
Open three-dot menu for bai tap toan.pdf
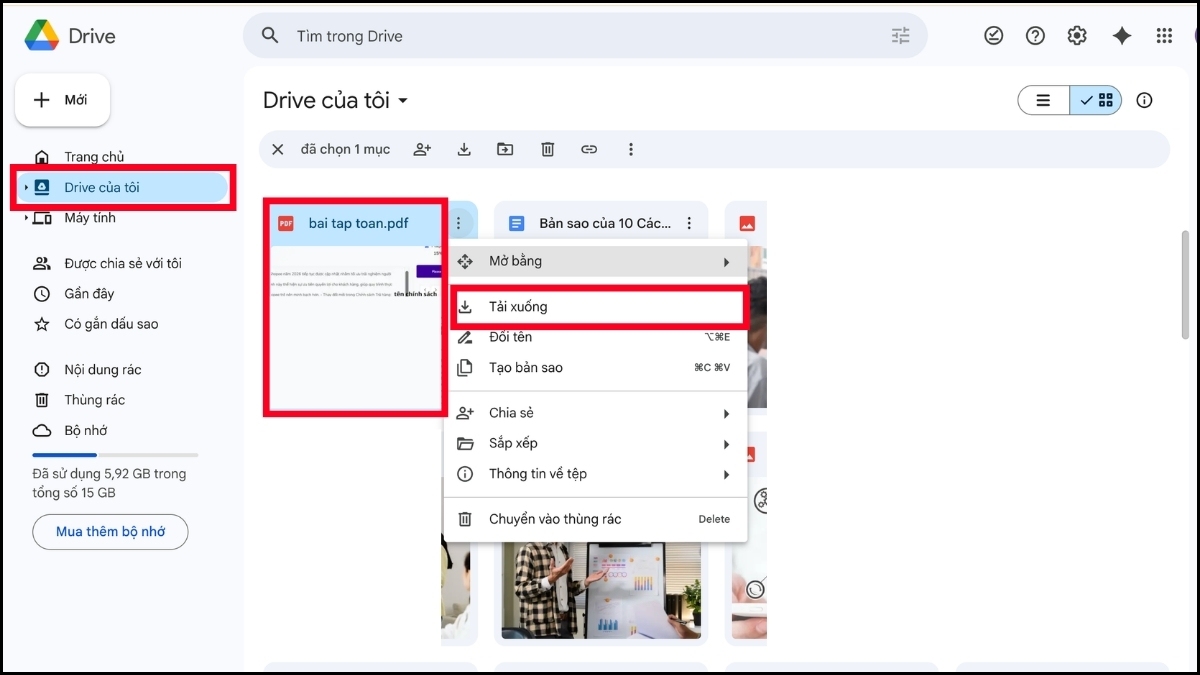tap(458, 223)
